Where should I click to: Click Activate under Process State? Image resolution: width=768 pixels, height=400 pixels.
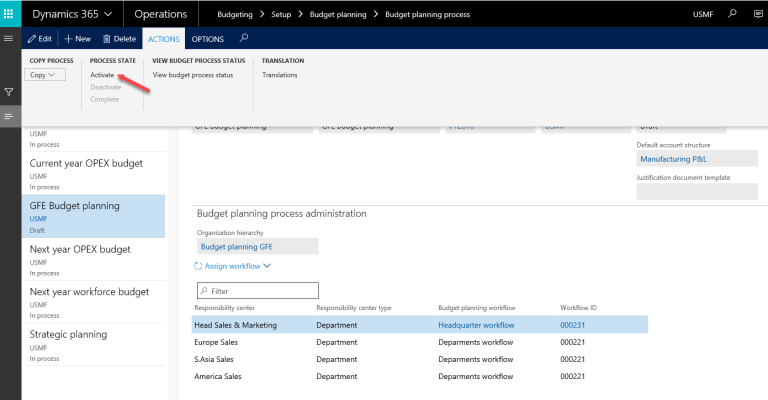(102, 75)
